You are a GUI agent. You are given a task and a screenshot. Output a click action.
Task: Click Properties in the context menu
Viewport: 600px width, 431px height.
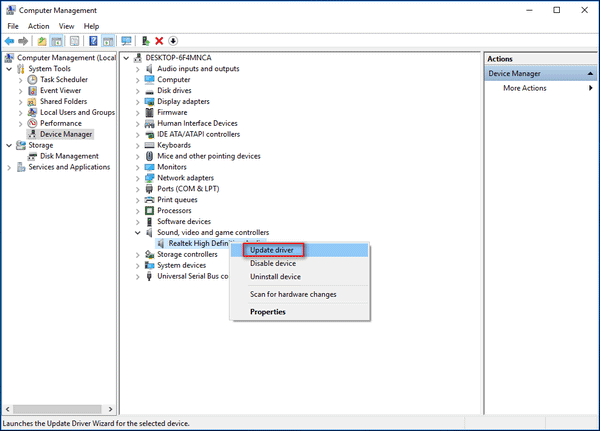(267, 312)
